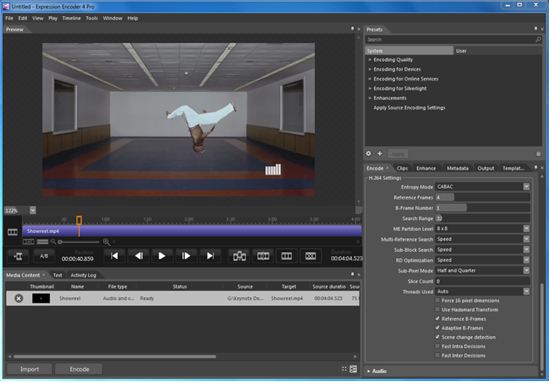551x389 pixels.
Task: Click the timeline zoom slider
Action: pyautogui.click(x=80, y=242)
